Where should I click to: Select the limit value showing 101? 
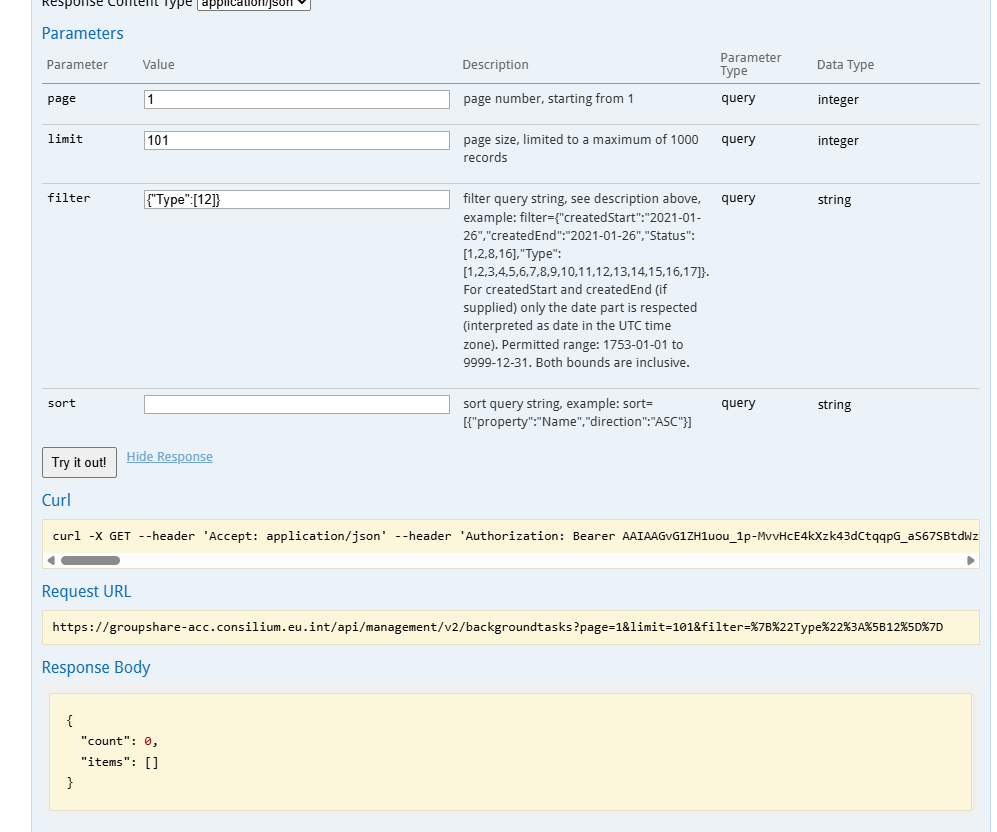[296, 139]
